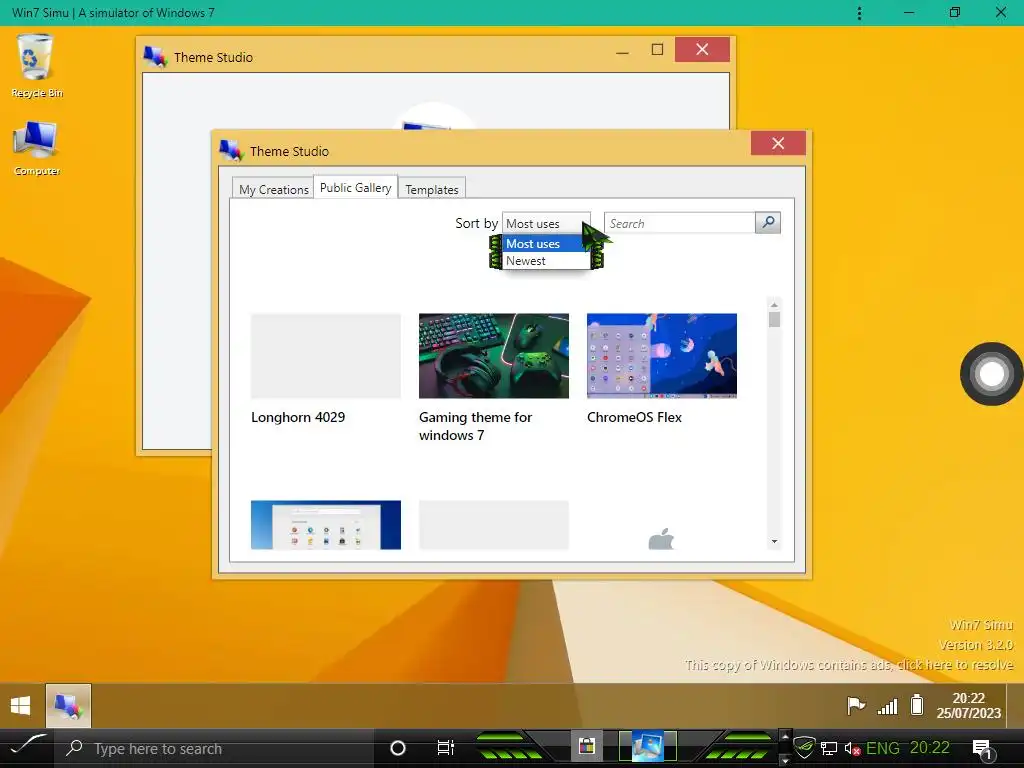Open the Gaming theme for windows 7 thumbnail
1024x768 pixels.
494,356
